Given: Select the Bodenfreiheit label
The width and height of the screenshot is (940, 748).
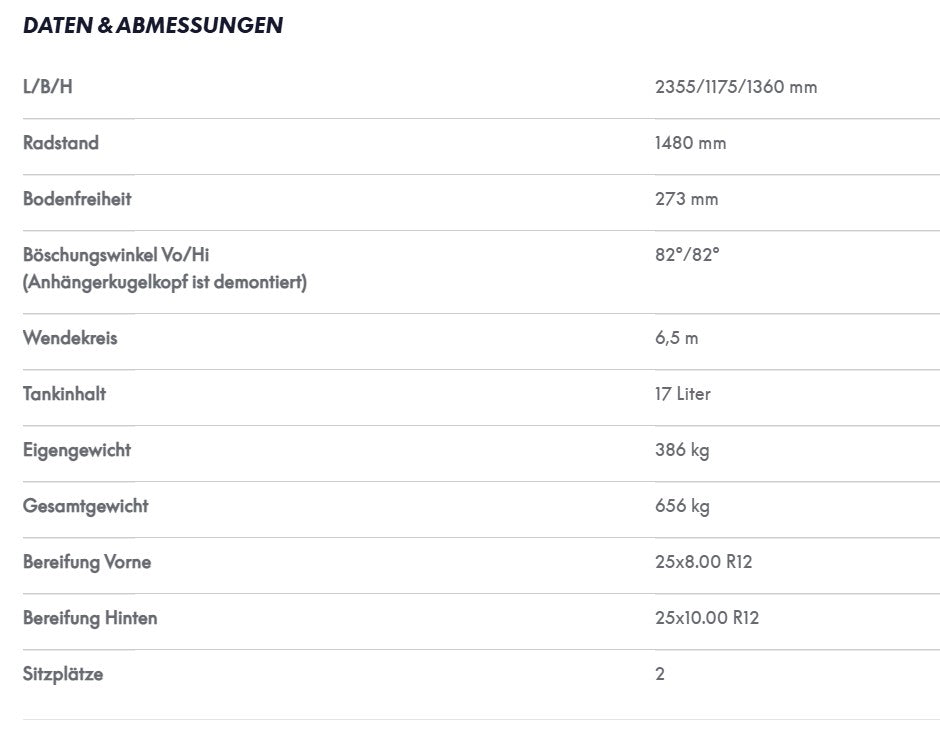Looking at the screenshot, I should click(77, 198).
